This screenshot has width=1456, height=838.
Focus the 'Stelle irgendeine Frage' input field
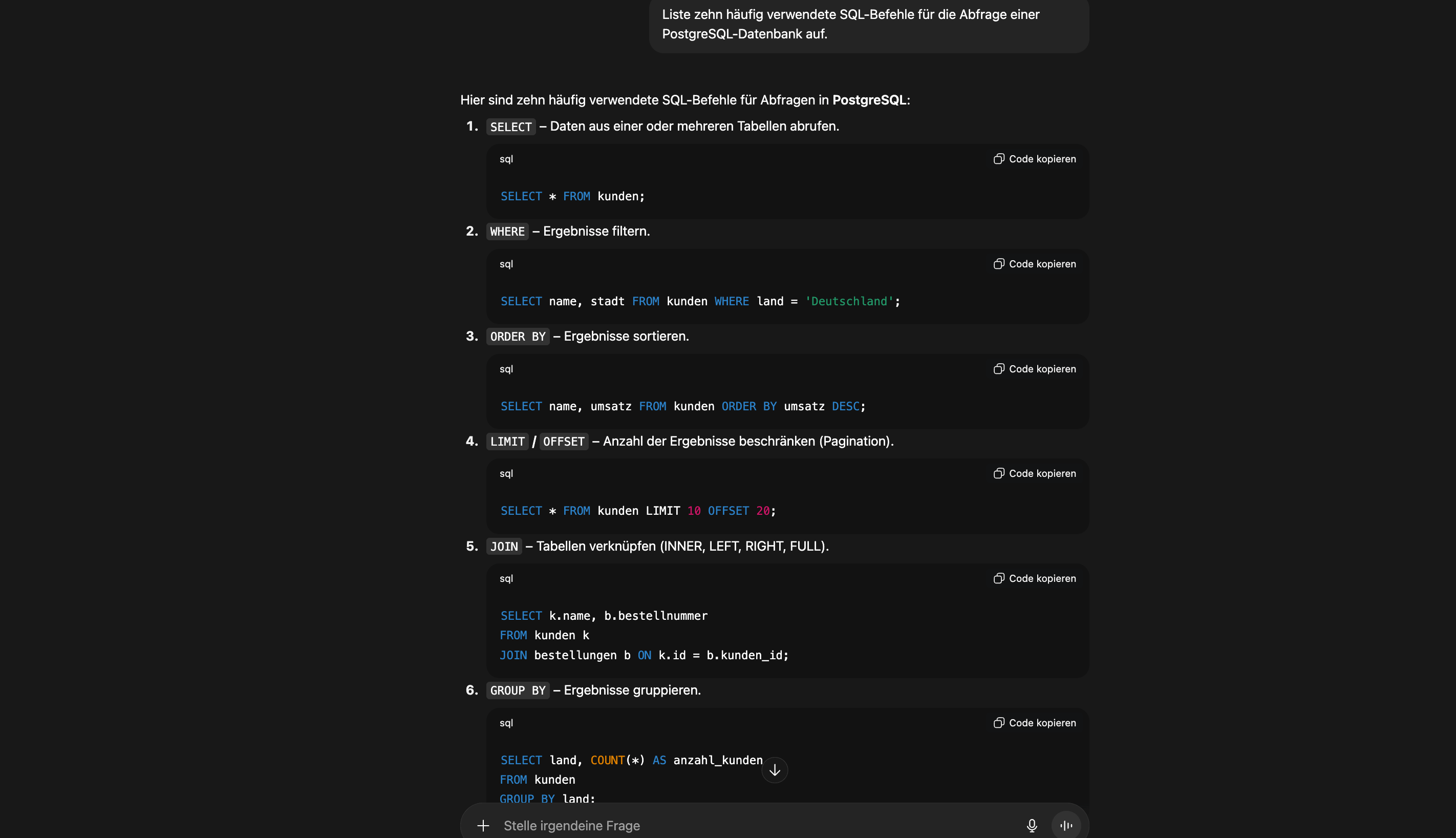click(748, 826)
